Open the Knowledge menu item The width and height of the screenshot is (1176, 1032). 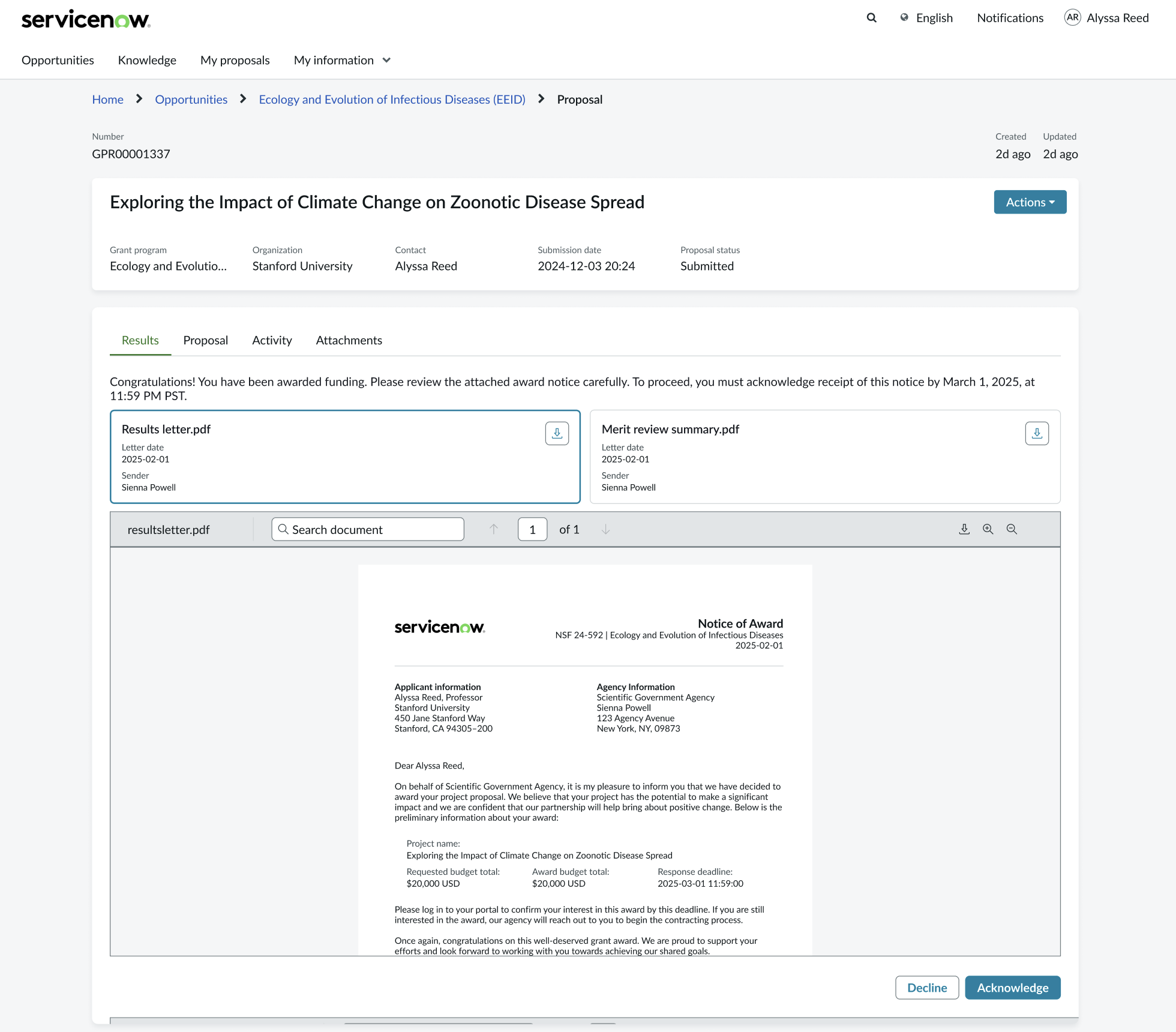147,60
